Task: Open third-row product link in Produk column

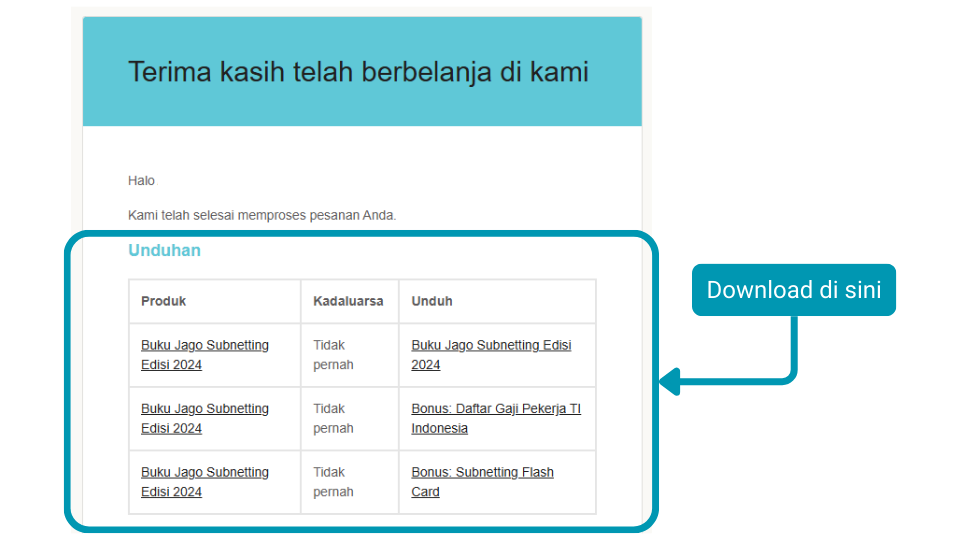Action: tap(204, 482)
